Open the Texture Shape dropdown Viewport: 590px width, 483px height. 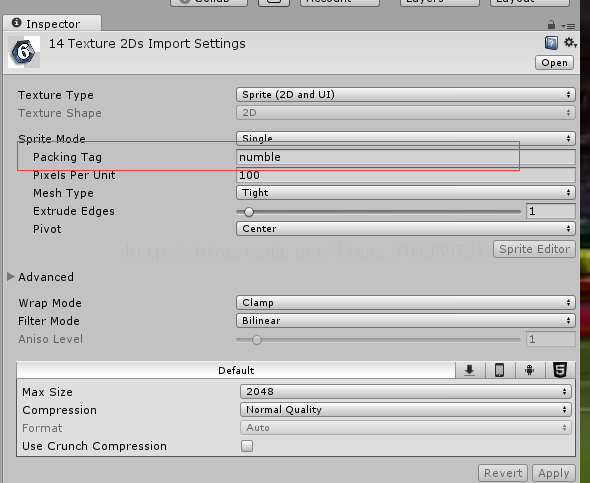pyautogui.click(x=406, y=112)
